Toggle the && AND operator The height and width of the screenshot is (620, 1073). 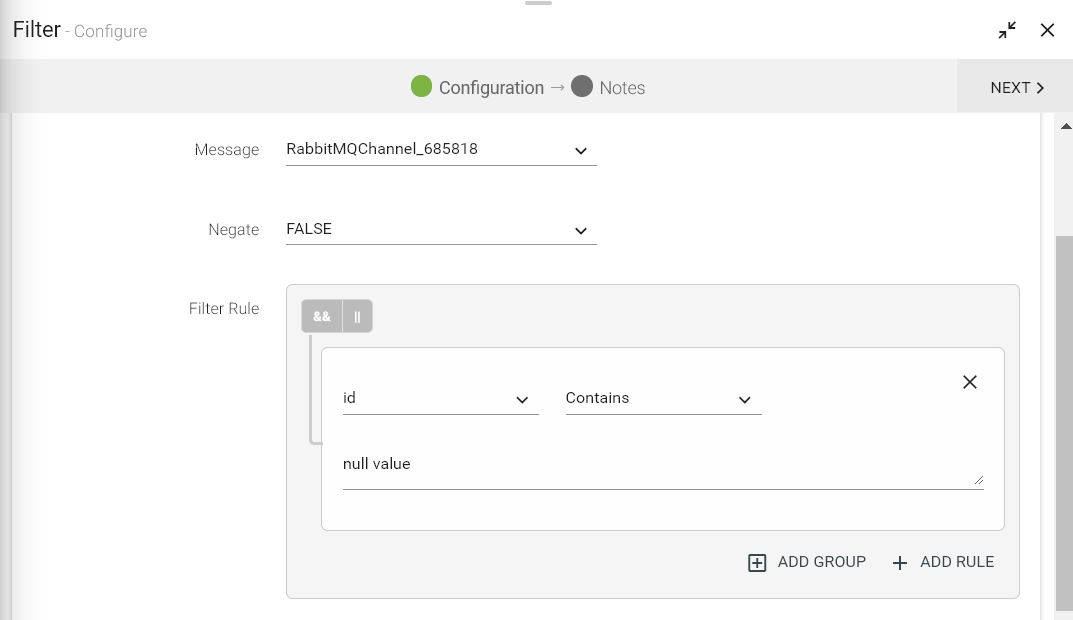coord(322,316)
